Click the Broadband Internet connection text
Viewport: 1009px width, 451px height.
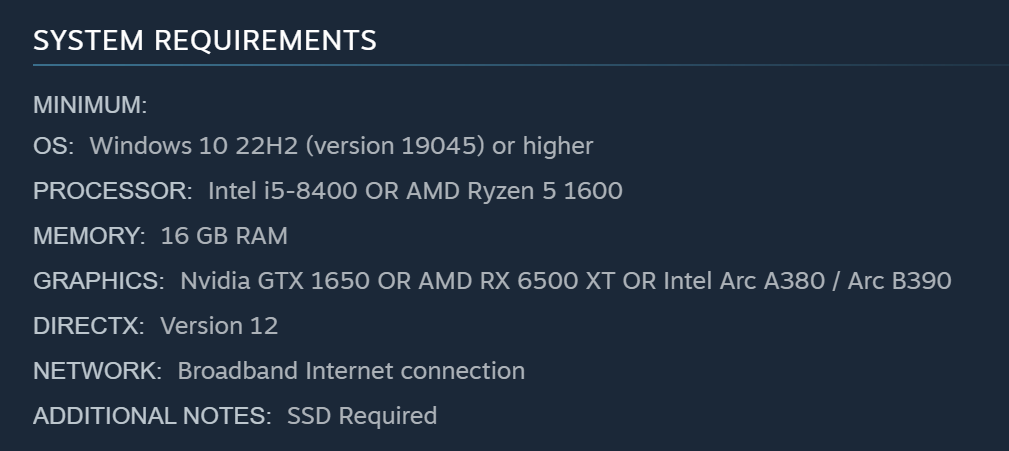[351, 371]
